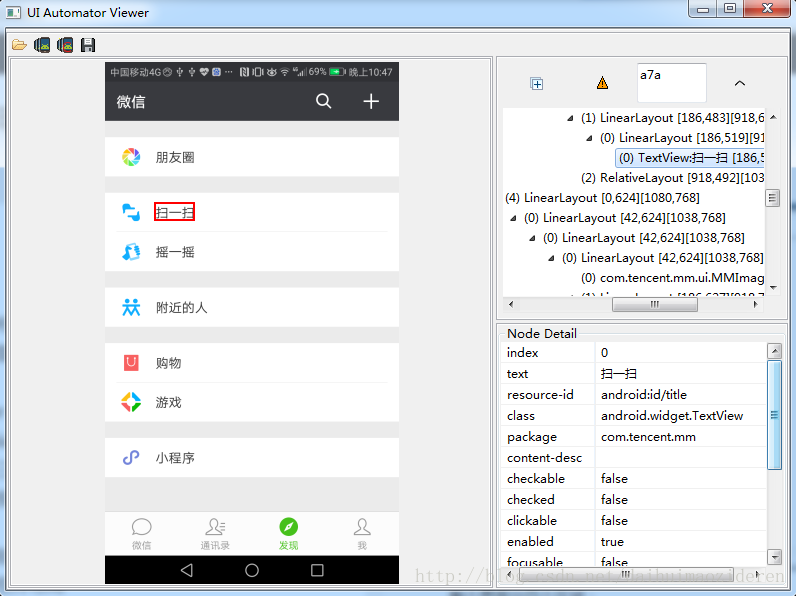Open the 通讯录 contacts tab

[215, 534]
